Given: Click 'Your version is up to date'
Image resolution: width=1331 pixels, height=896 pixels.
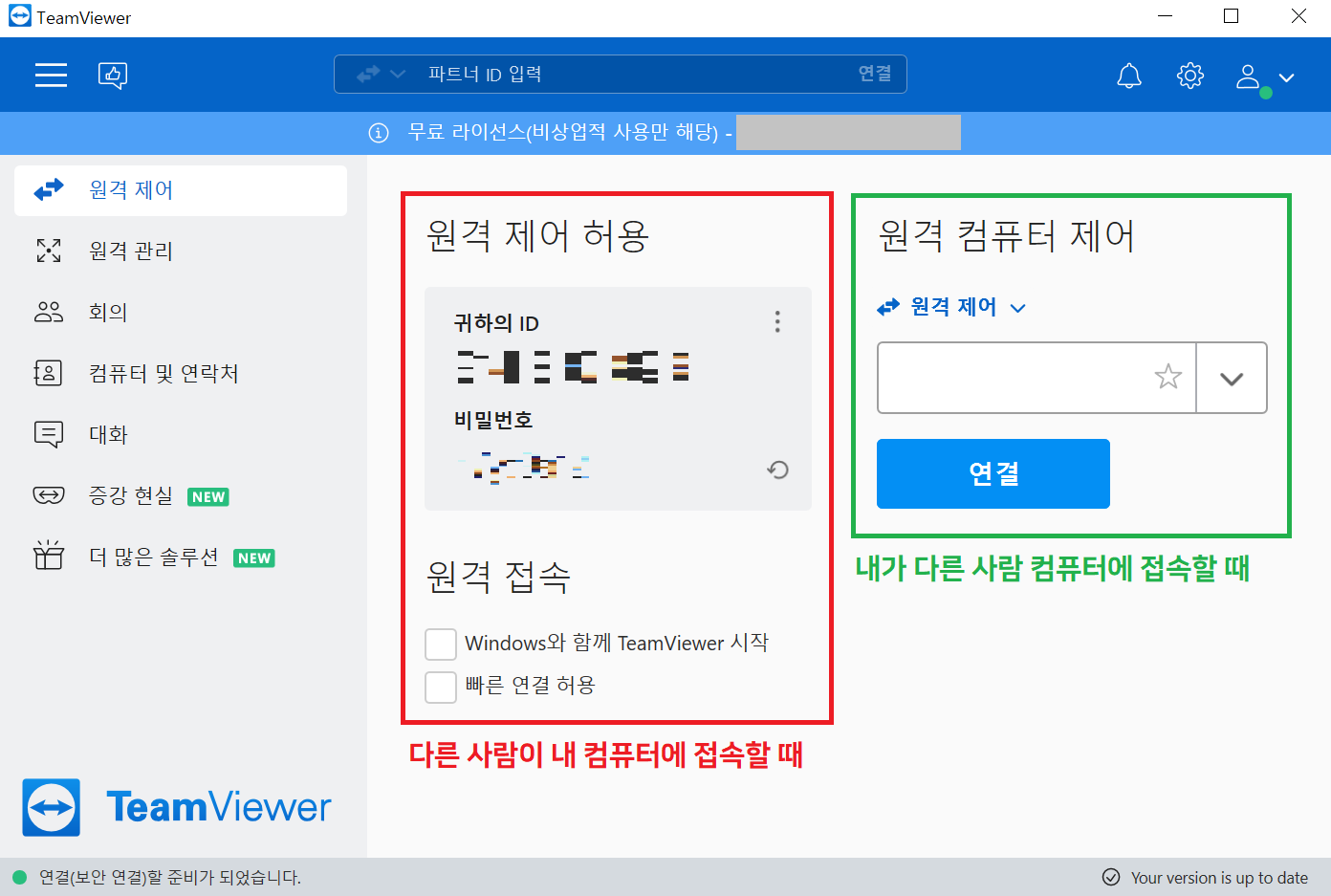Looking at the screenshot, I should tap(1219, 878).
